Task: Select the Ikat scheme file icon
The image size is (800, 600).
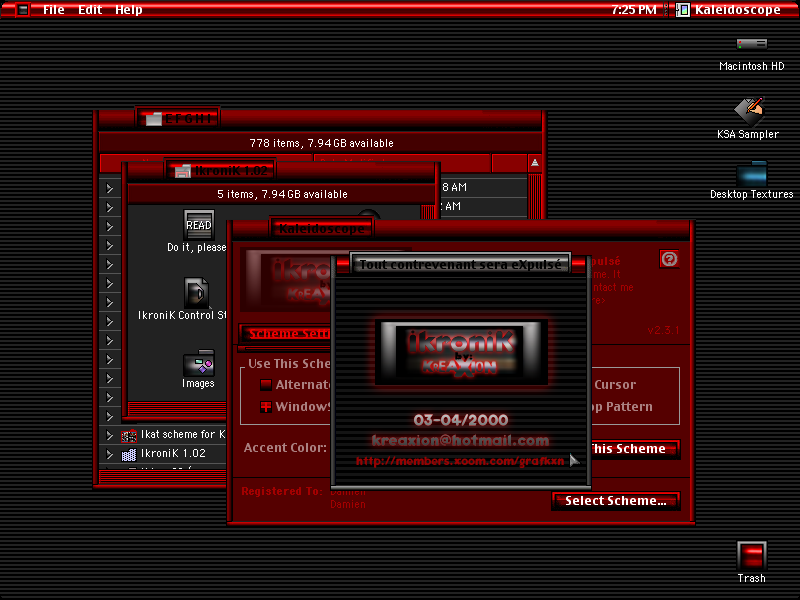Action: click(x=129, y=436)
